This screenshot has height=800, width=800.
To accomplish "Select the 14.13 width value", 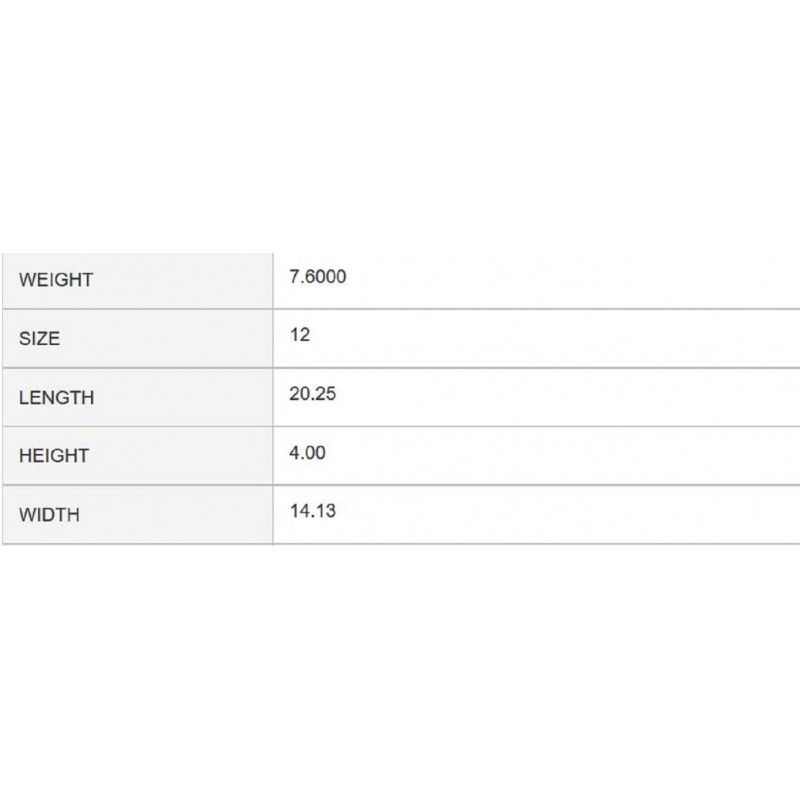I will tap(313, 511).
